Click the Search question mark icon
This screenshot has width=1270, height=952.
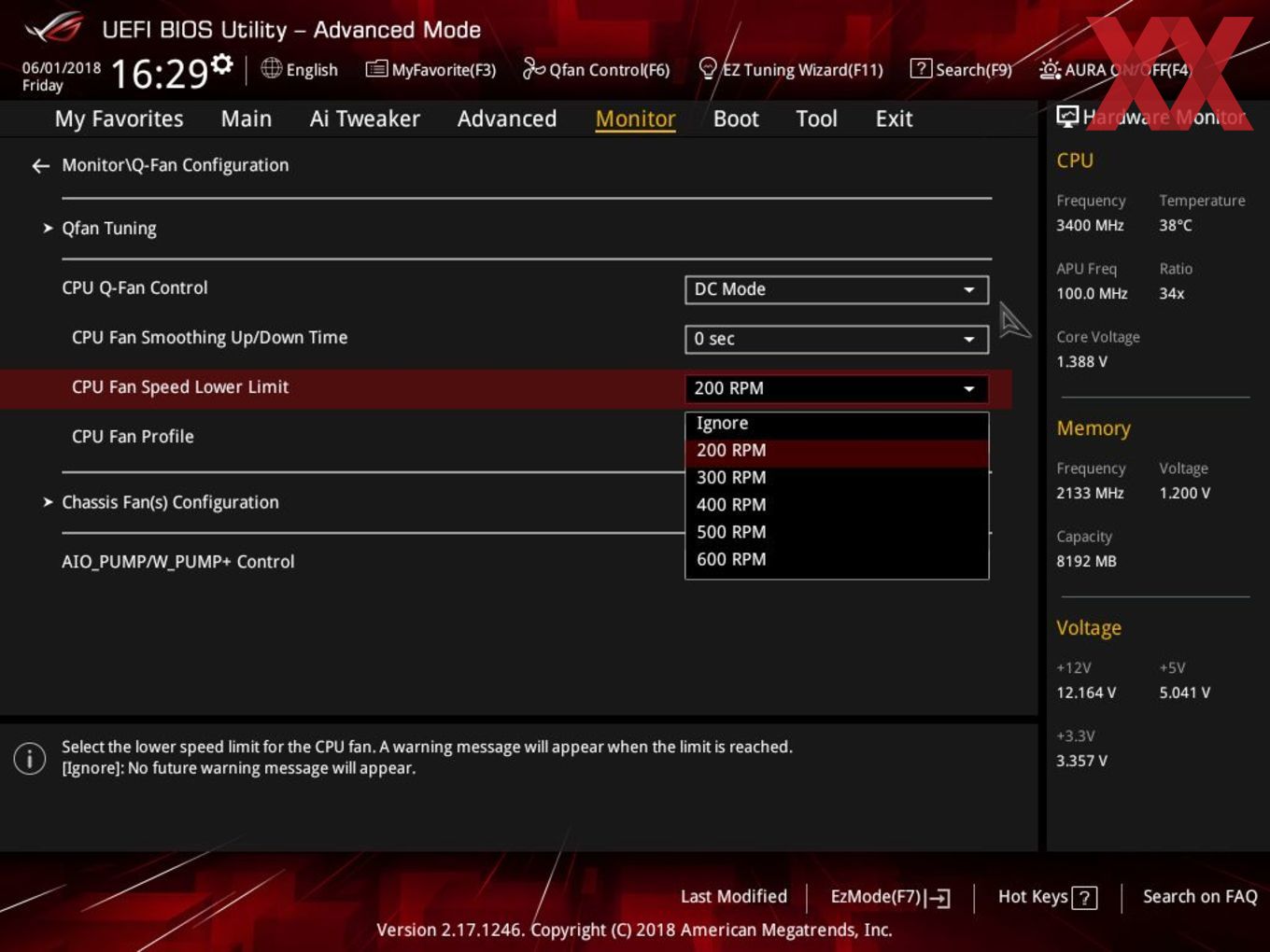coord(921,68)
